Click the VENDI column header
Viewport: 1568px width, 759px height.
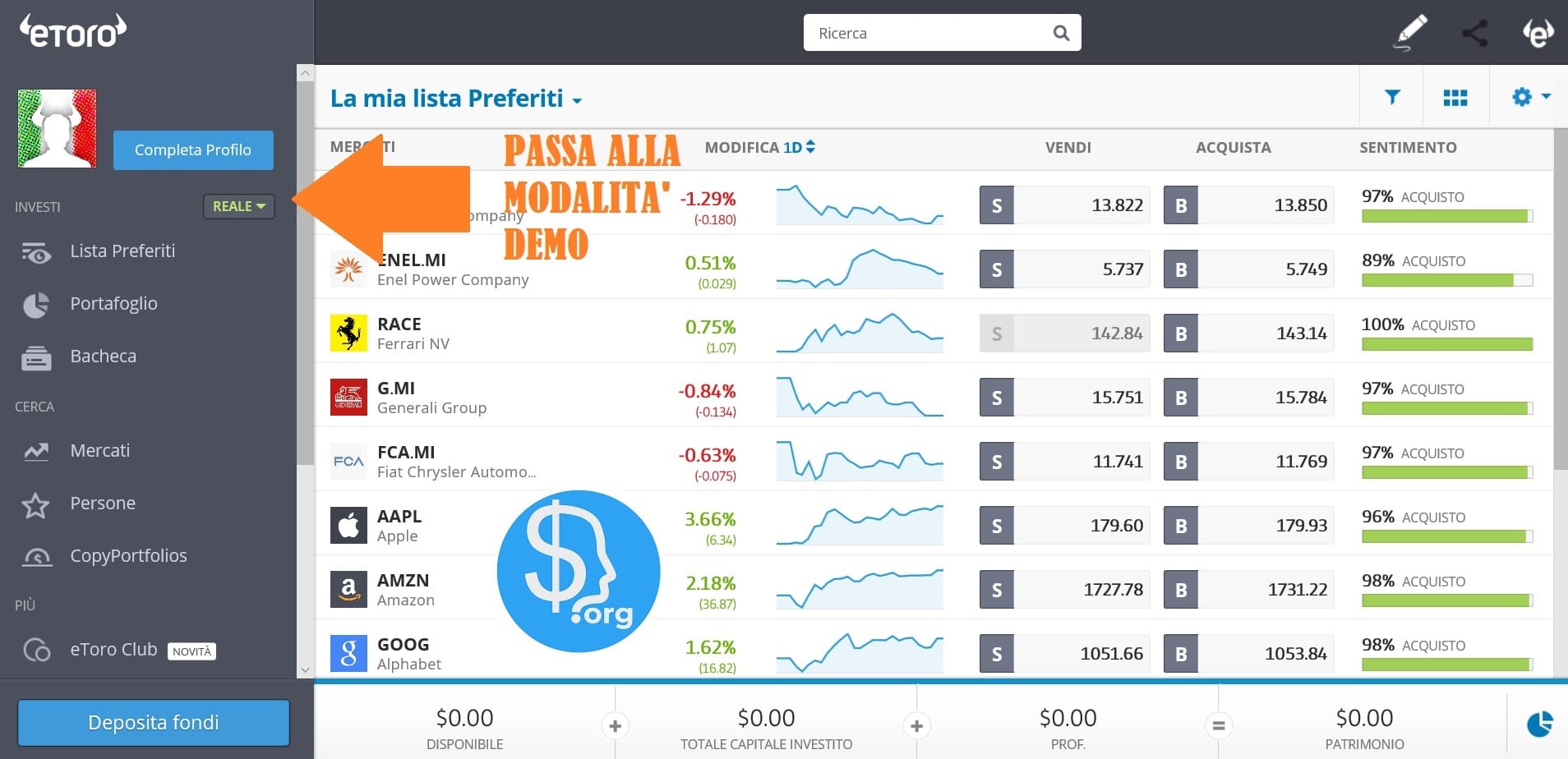1068,147
